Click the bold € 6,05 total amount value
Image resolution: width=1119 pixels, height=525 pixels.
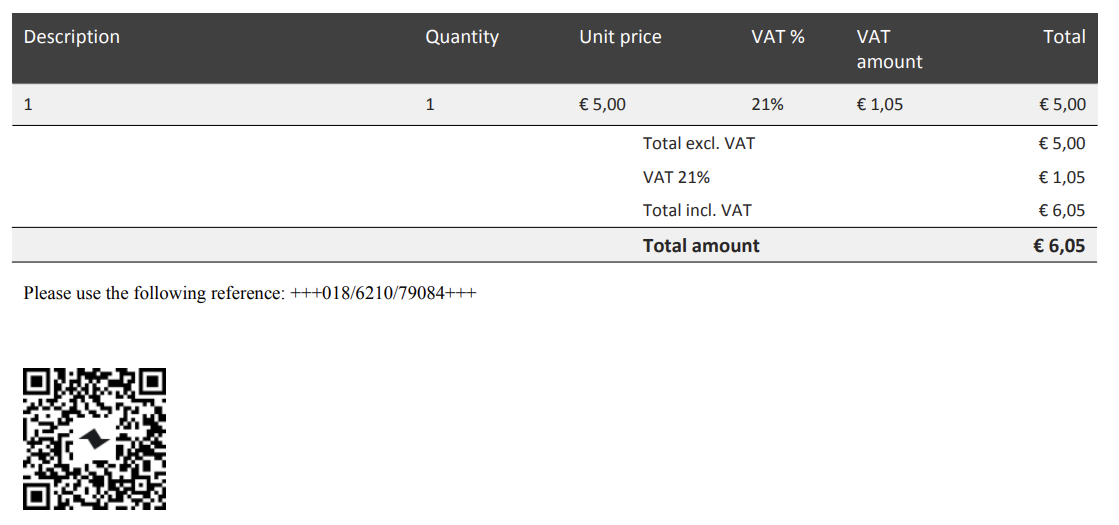click(1059, 246)
